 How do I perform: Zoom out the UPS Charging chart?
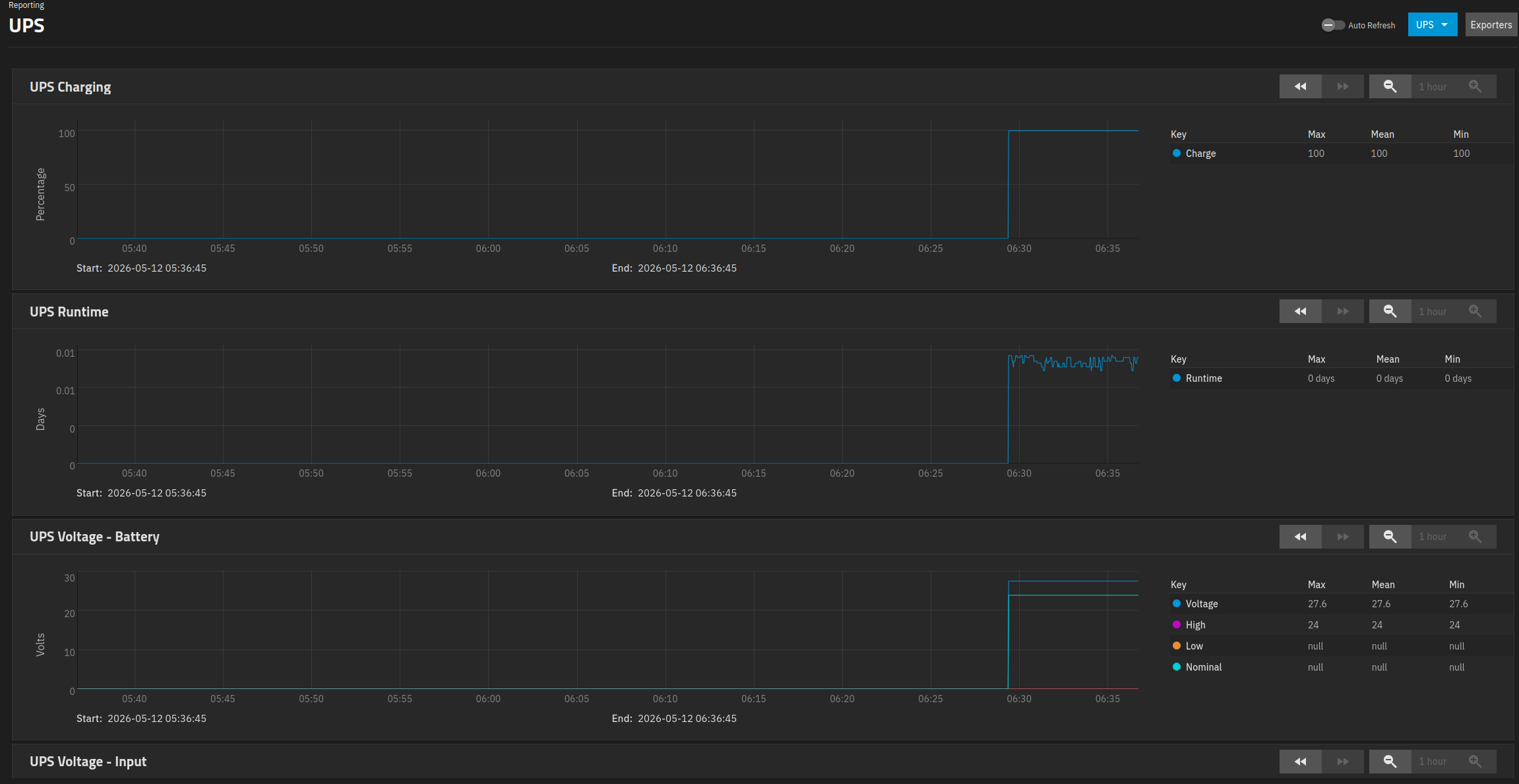1390,86
